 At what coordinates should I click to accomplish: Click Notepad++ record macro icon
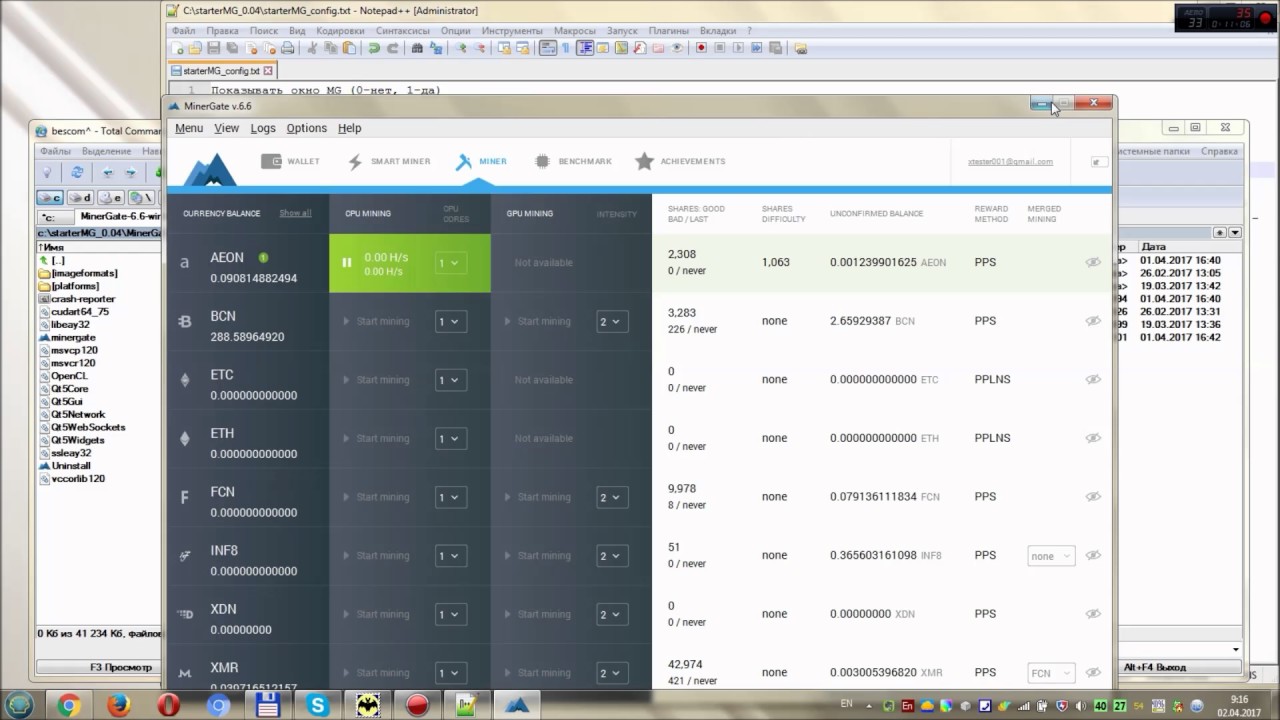point(701,48)
